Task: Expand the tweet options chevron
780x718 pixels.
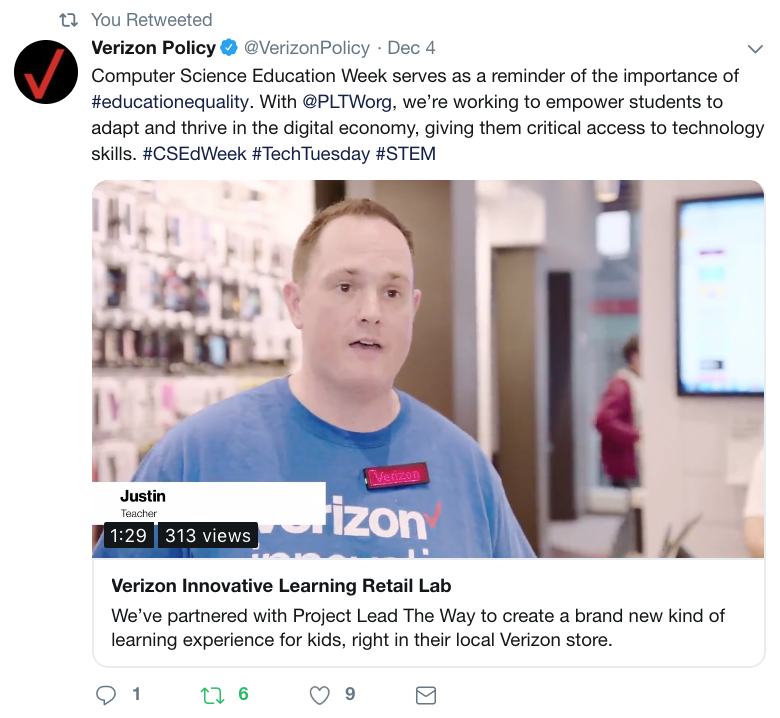Action: (x=755, y=49)
